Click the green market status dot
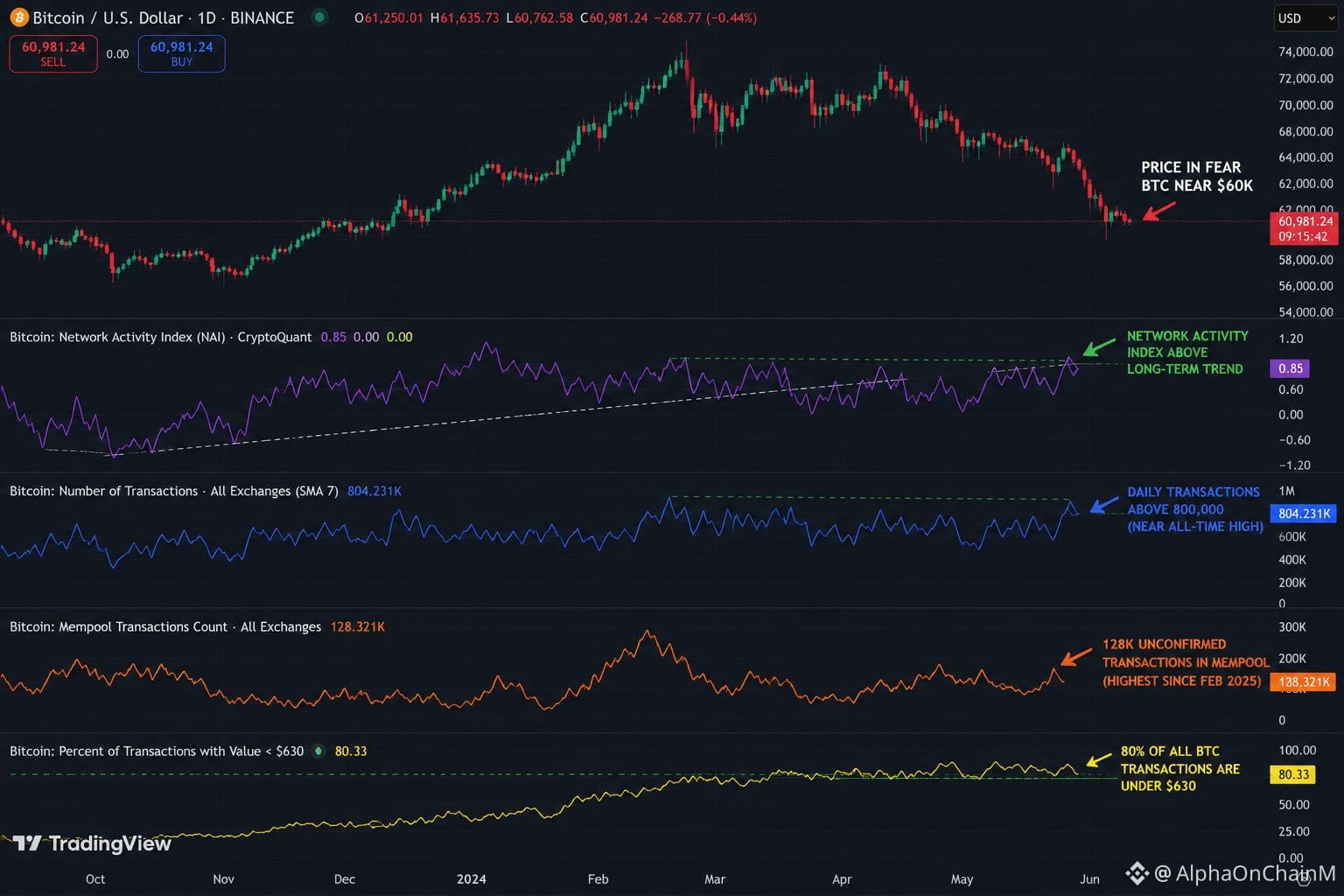1344x896 pixels. (x=319, y=17)
